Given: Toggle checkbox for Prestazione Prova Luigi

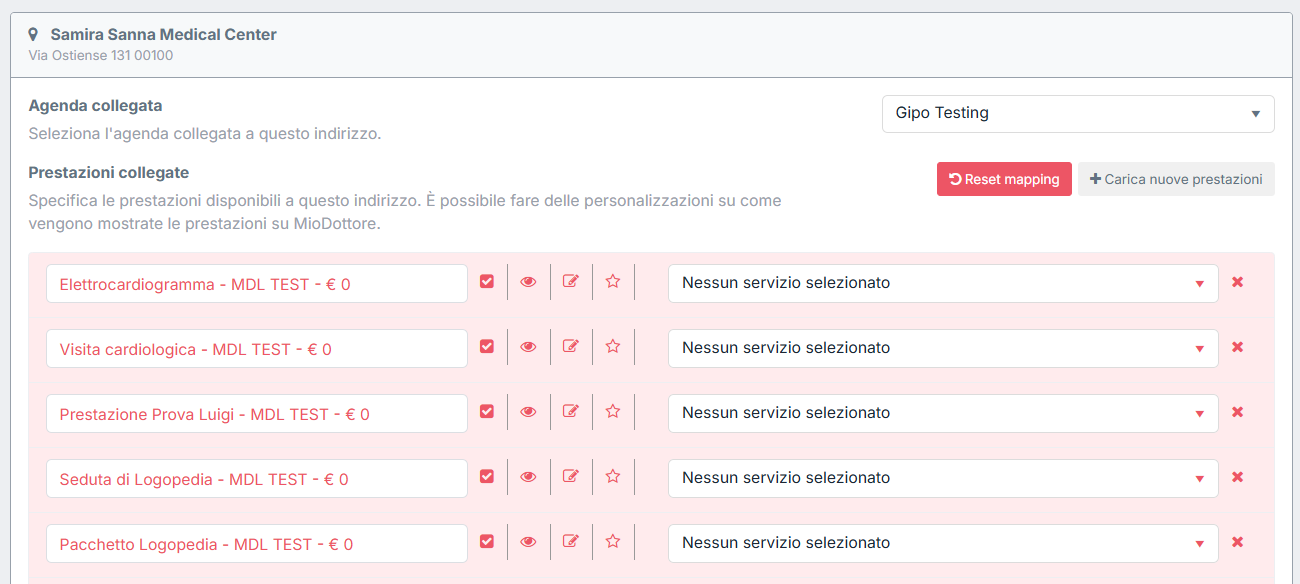Looking at the screenshot, I should click(487, 412).
